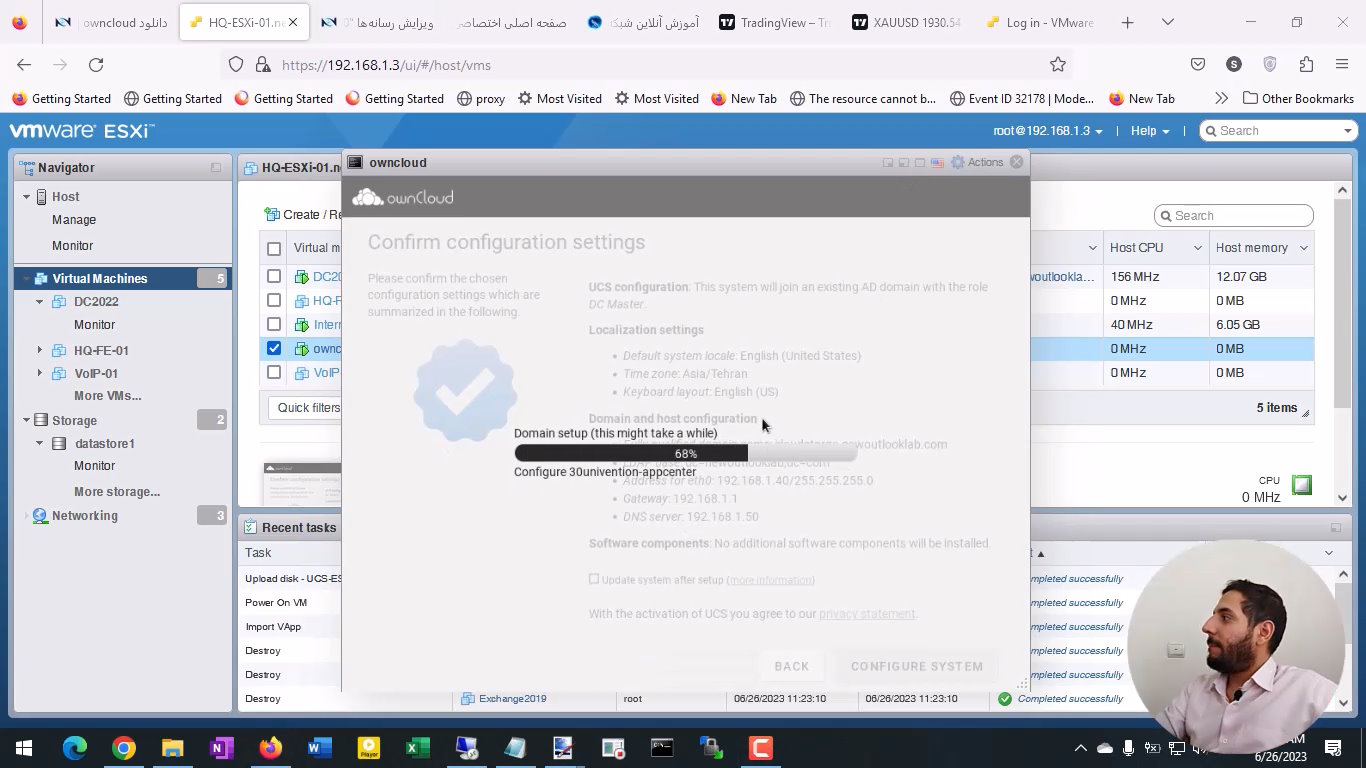The image size is (1366, 768).
Task: Click the site security shield icon
Action: pyautogui.click(x=236, y=64)
